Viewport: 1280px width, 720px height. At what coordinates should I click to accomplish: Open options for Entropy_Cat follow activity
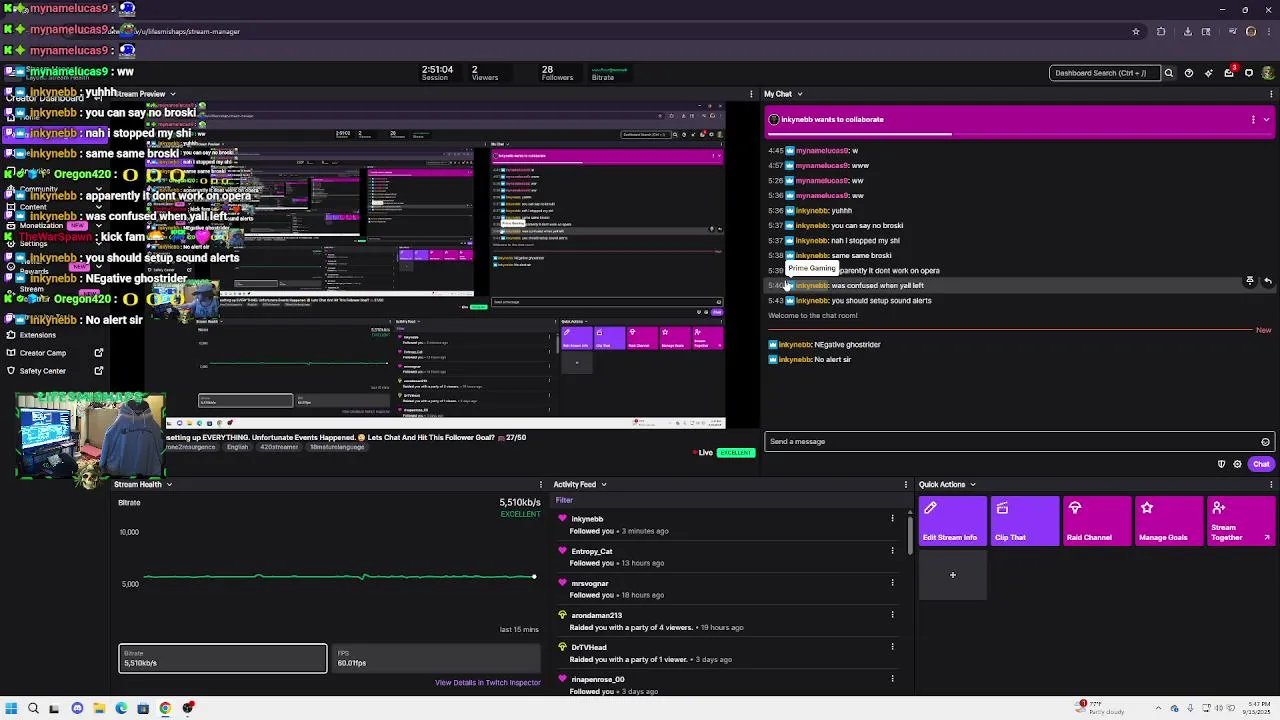coord(892,551)
